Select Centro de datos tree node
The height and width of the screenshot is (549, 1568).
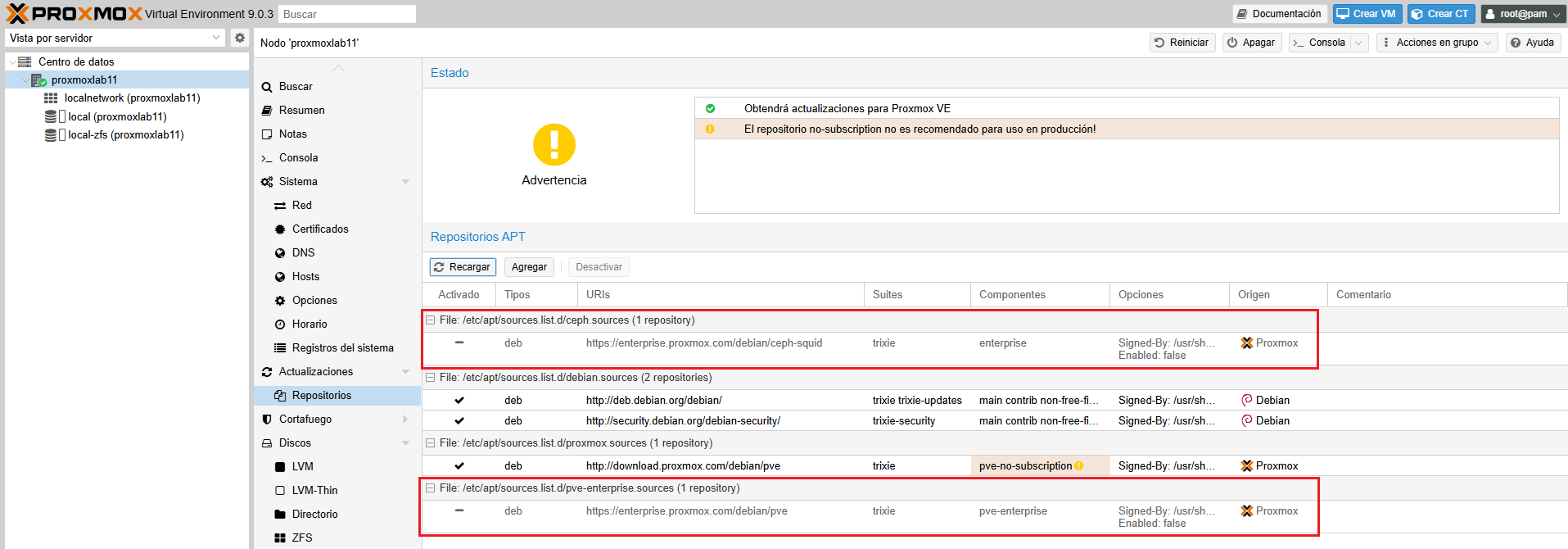tap(76, 61)
